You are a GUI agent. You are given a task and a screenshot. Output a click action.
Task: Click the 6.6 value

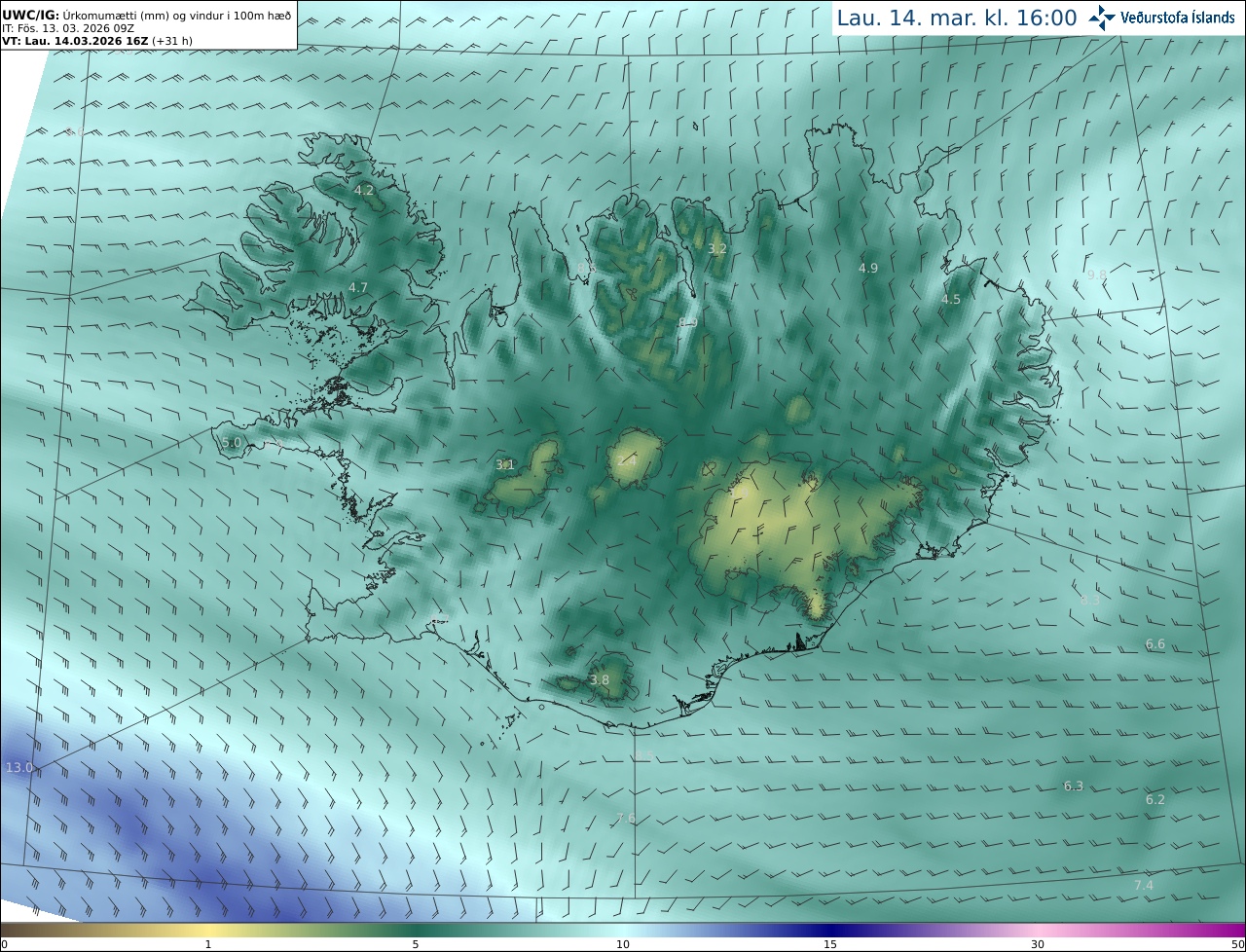coord(1154,643)
